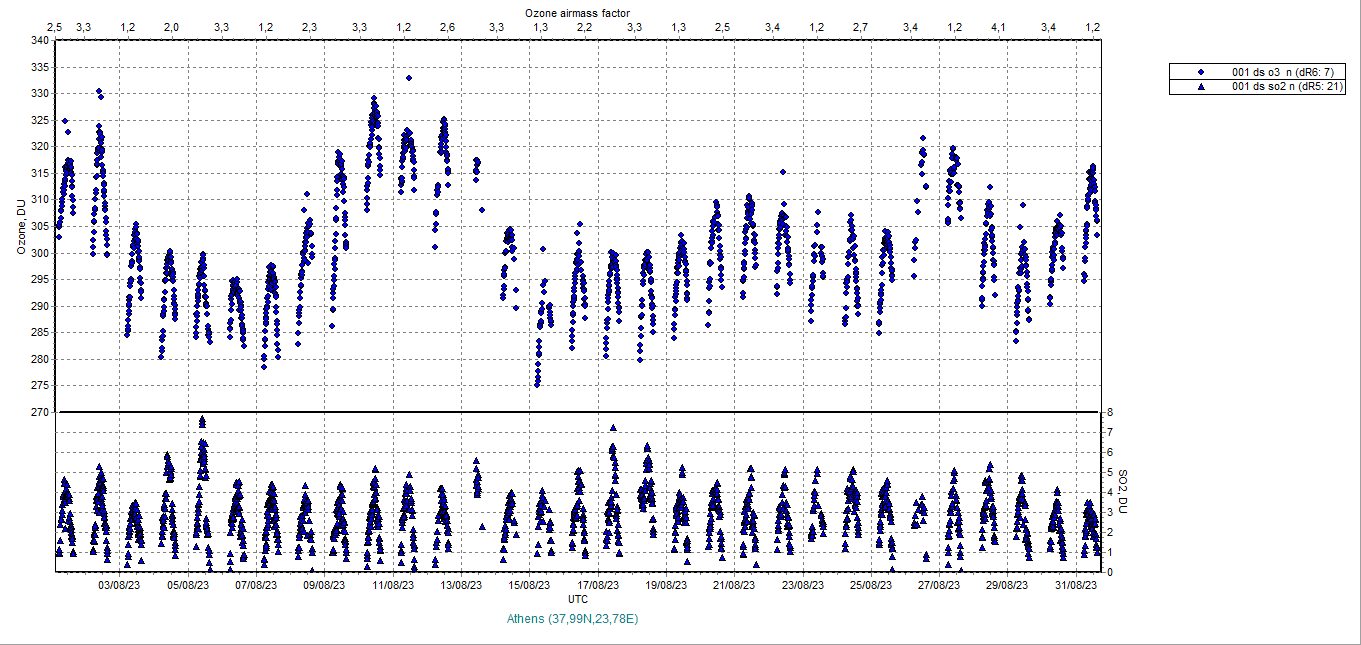
Task: Click the "Ozone airmass factor" top axis title
Action: tap(577, 12)
